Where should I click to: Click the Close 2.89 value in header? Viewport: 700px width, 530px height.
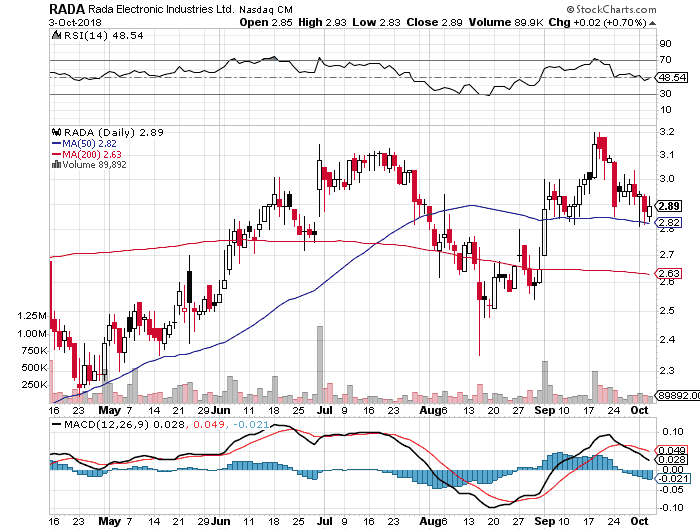tap(434, 22)
